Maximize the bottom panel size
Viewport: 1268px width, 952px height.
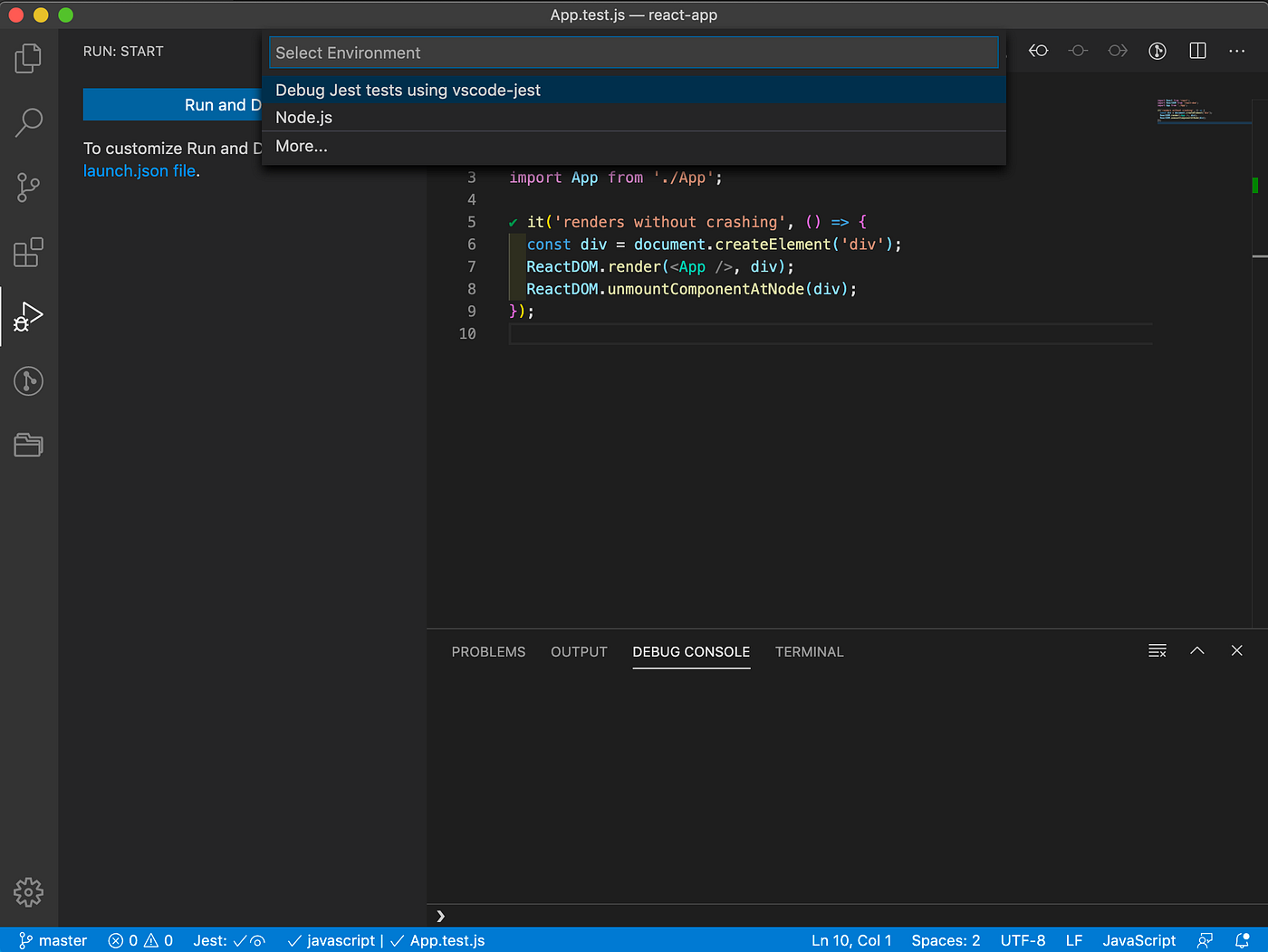pyautogui.click(x=1197, y=651)
